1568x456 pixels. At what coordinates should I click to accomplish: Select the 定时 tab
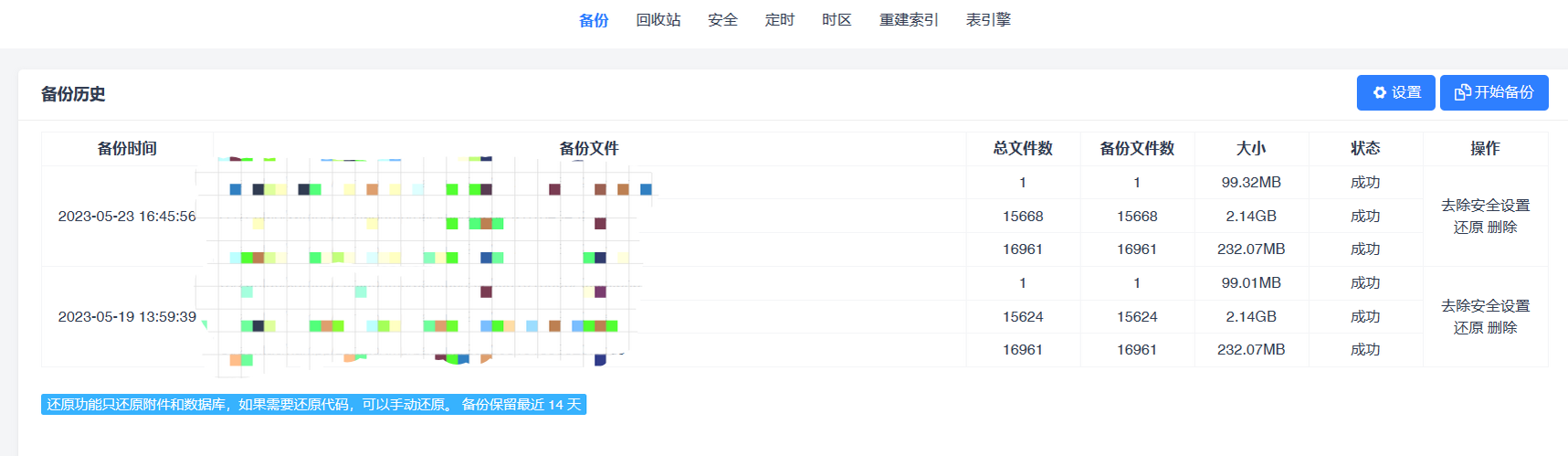click(x=780, y=20)
